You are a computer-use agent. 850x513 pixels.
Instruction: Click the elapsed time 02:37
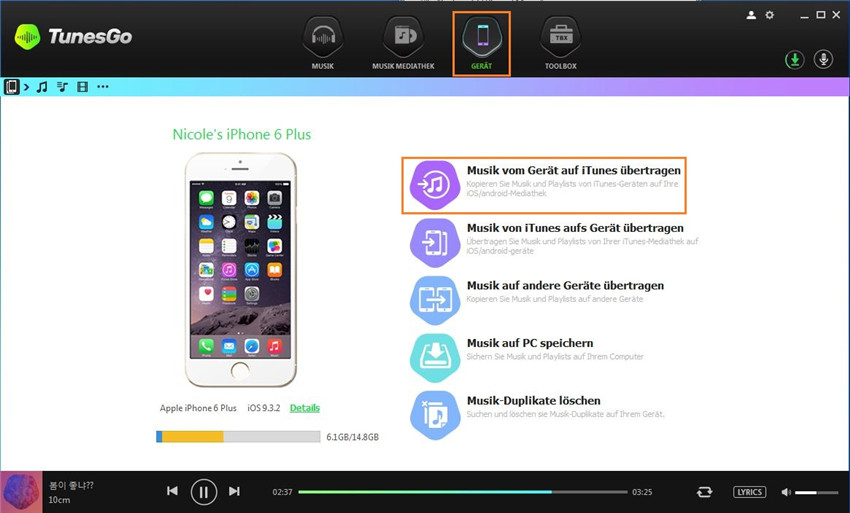[282, 492]
